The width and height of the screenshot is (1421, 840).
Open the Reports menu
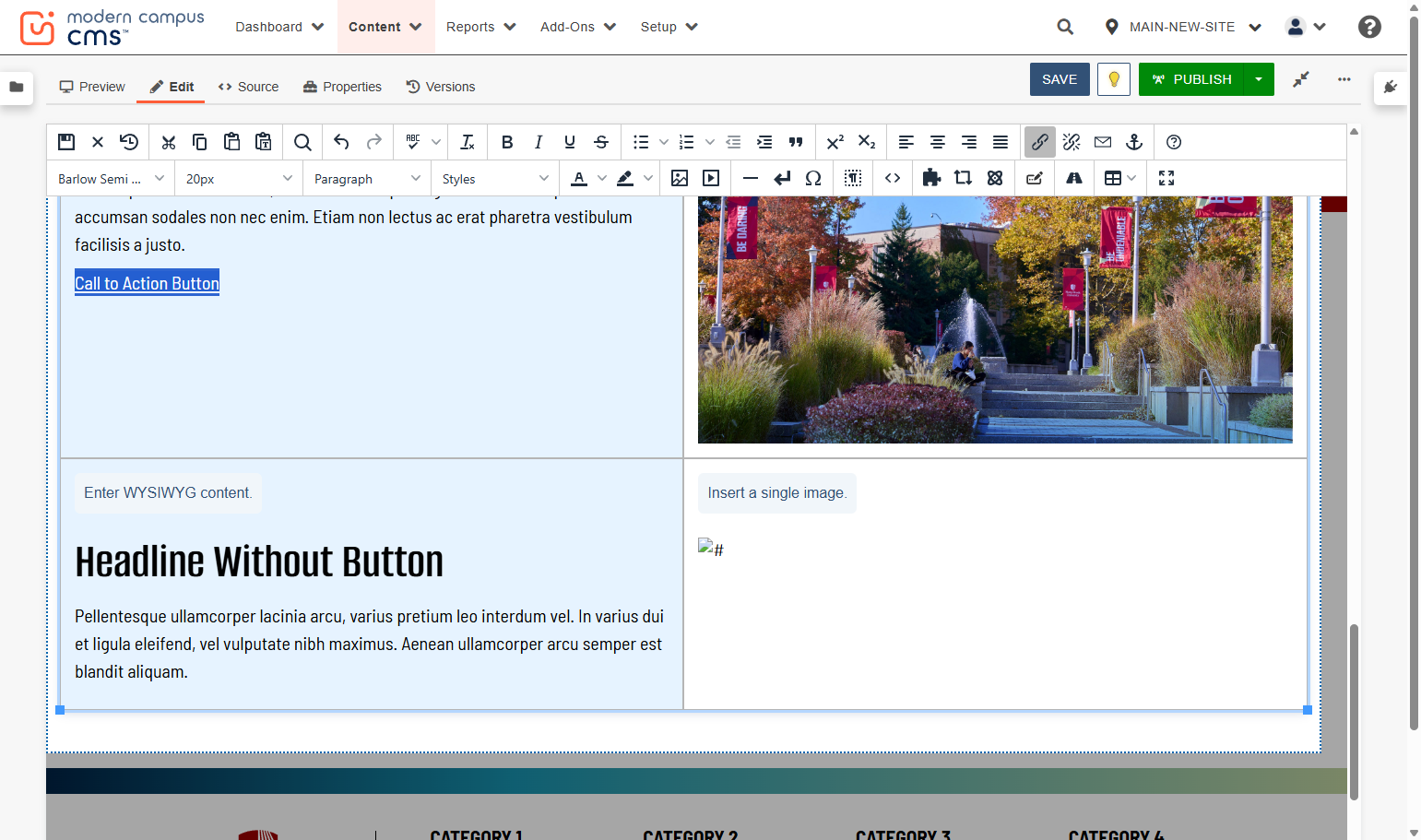tap(481, 27)
